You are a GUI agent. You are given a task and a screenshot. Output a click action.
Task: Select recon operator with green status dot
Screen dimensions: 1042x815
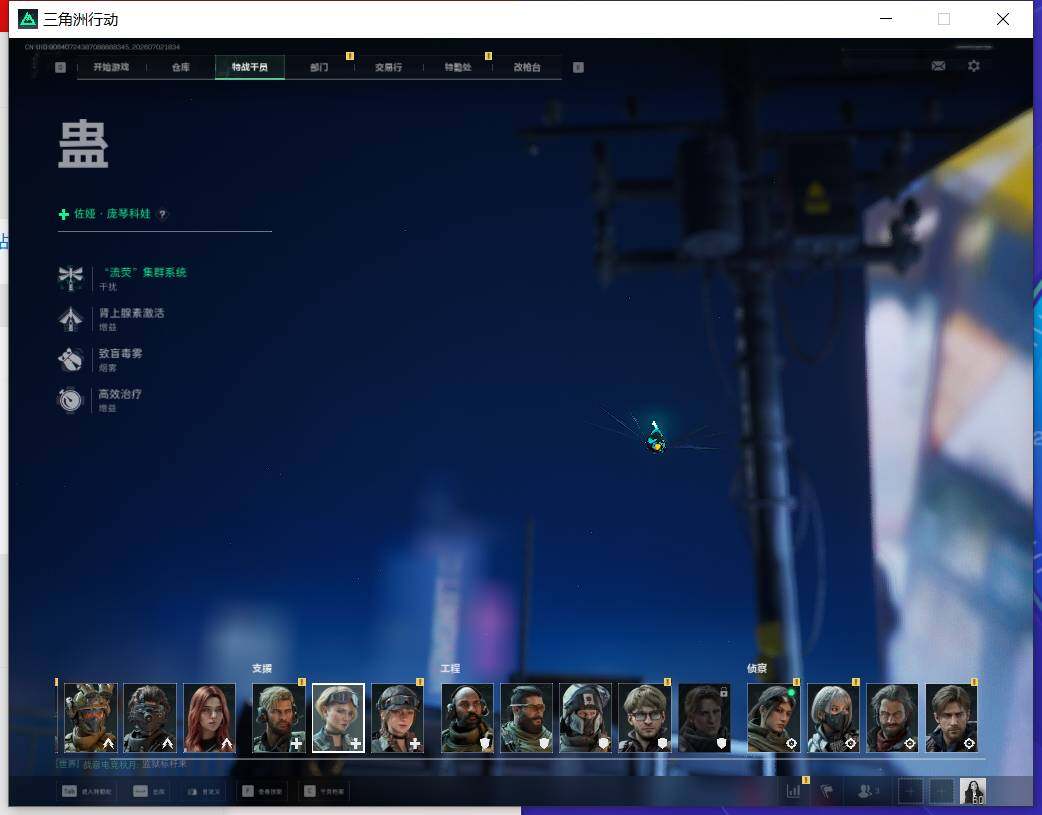tap(774, 718)
